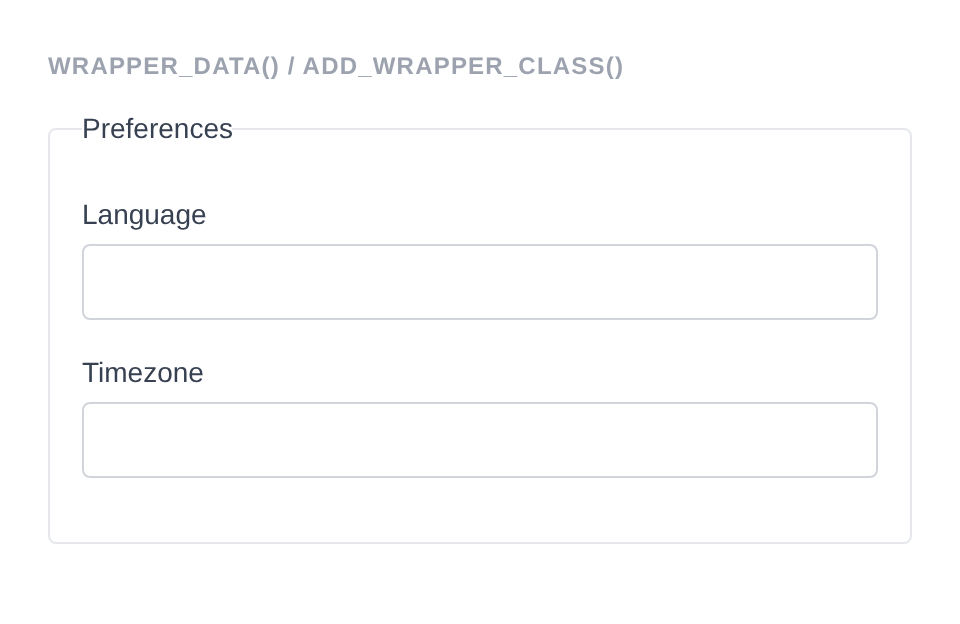Click the page heading above the form

click(x=336, y=66)
